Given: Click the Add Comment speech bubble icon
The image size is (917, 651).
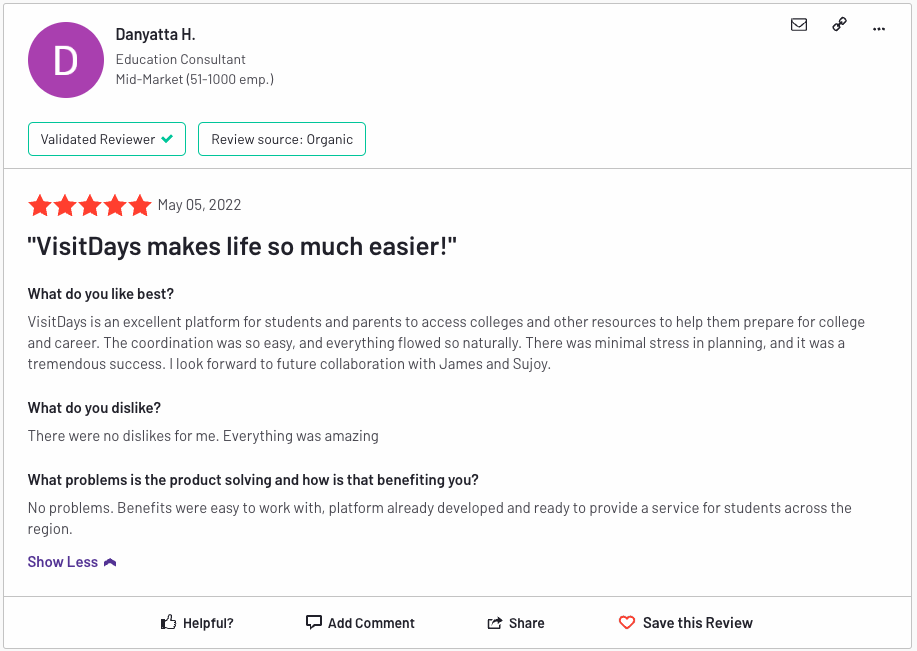Looking at the screenshot, I should coord(314,622).
